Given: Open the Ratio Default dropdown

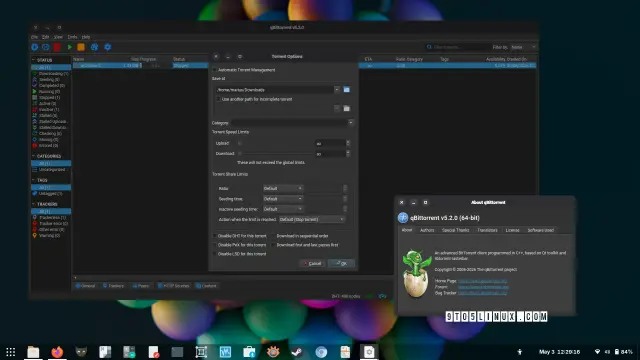Looking at the screenshot, I should (x=282, y=189).
